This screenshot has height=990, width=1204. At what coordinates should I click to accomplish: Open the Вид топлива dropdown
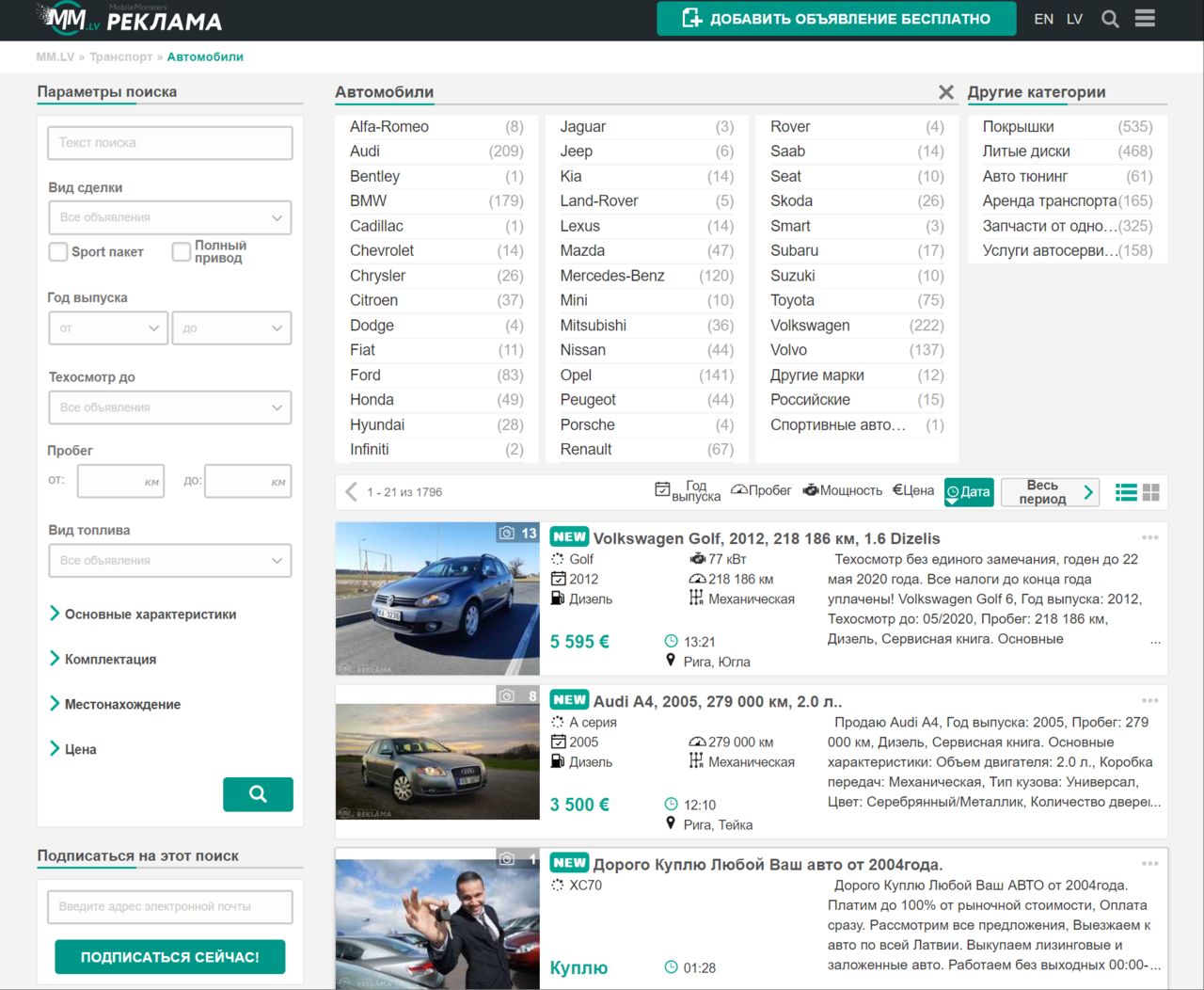pyautogui.click(x=170, y=561)
